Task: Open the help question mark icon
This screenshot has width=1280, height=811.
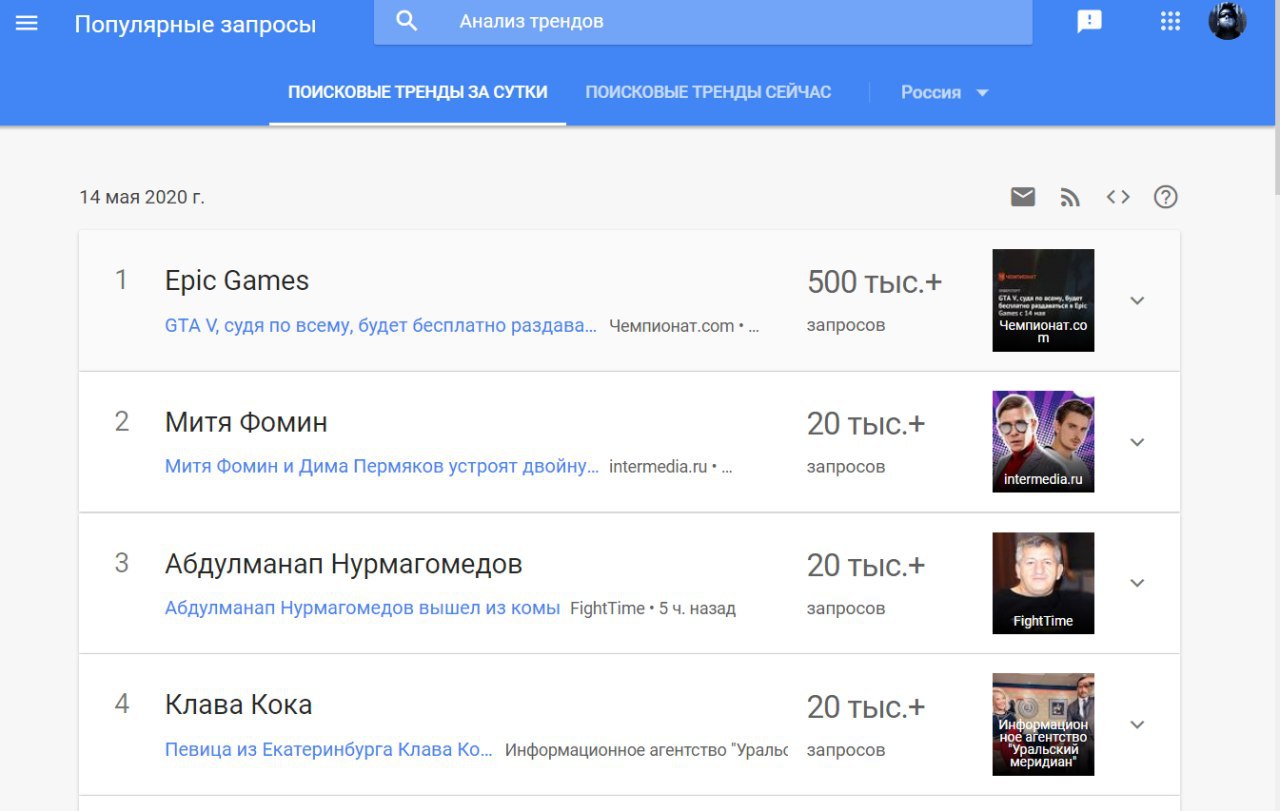Action: [1165, 197]
